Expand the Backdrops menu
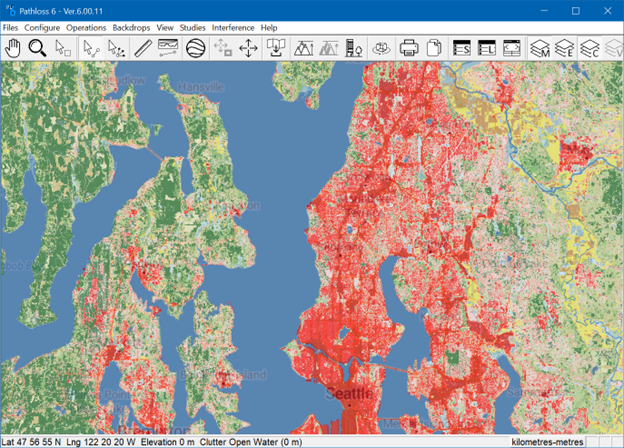 pos(131,27)
